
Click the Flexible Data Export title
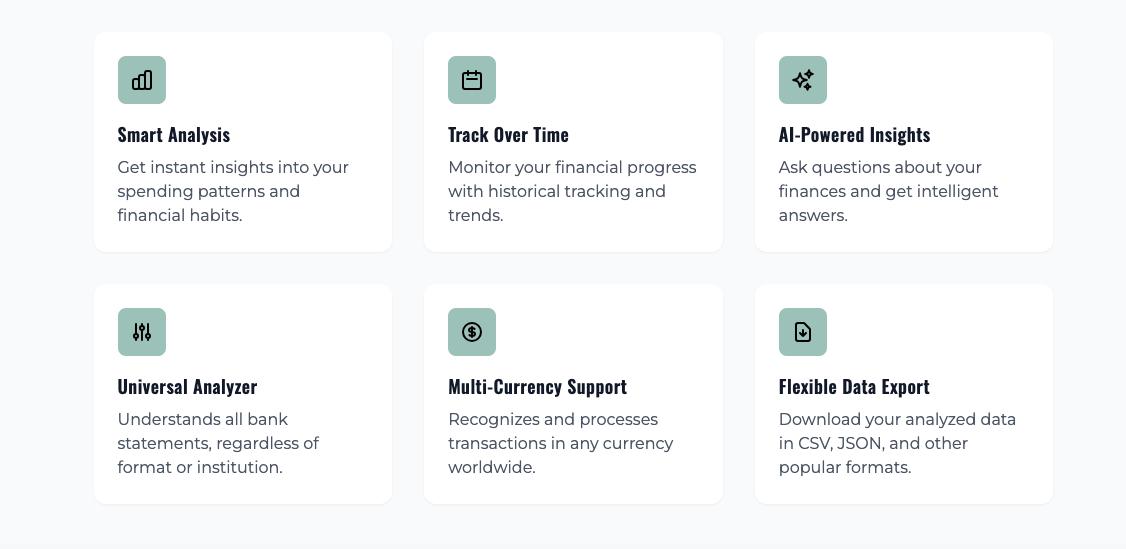pos(854,387)
